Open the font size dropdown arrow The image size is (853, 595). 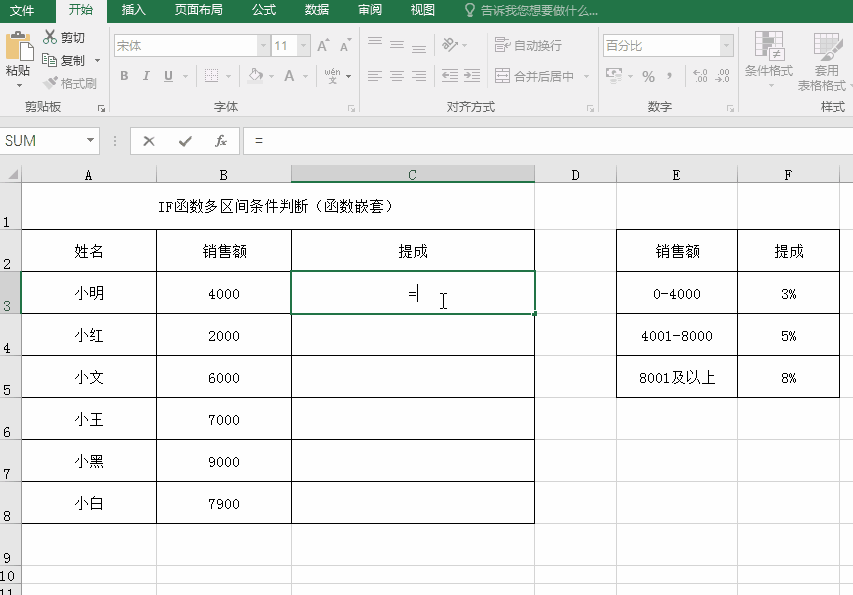[x=304, y=46]
